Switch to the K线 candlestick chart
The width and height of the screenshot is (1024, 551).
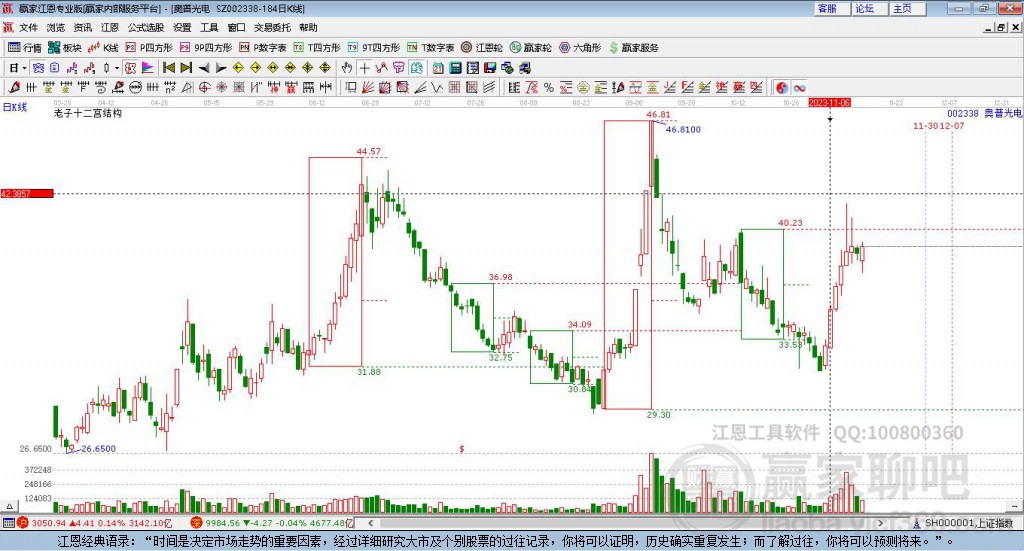[x=103, y=48]
